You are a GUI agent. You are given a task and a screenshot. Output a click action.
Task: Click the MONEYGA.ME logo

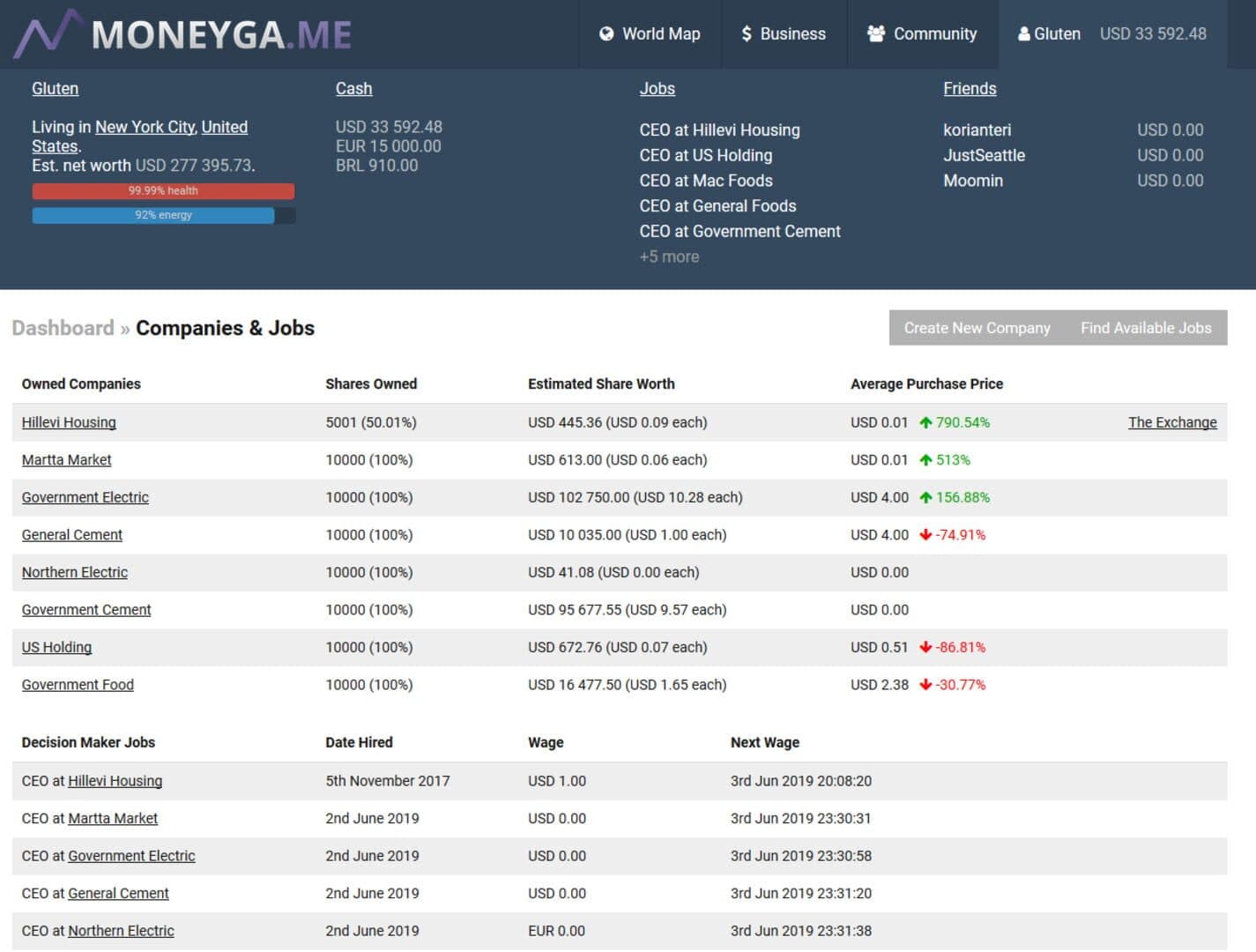182,34
